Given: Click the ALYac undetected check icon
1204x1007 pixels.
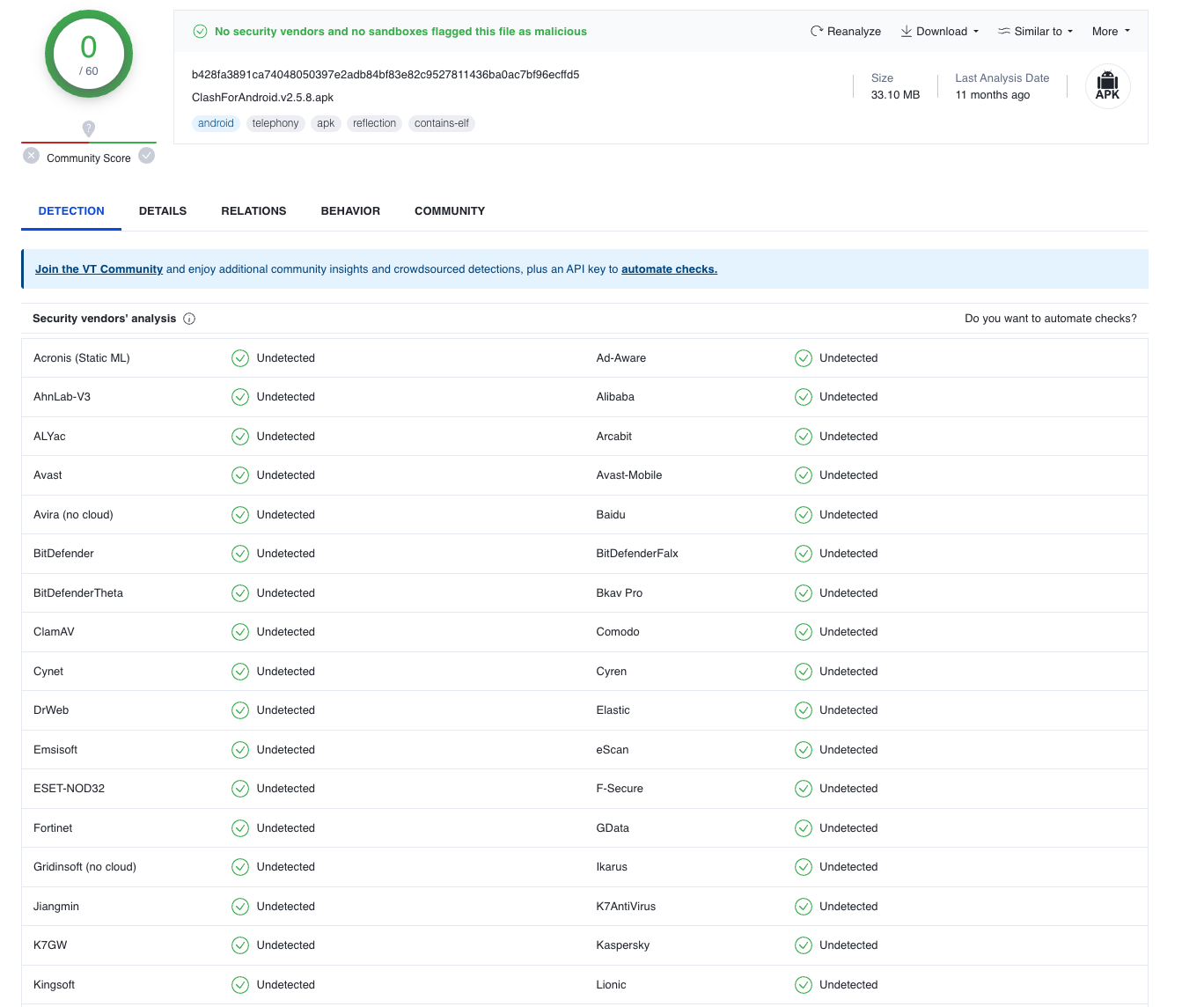Looking at the screenshot, I should tap(240, 437).
